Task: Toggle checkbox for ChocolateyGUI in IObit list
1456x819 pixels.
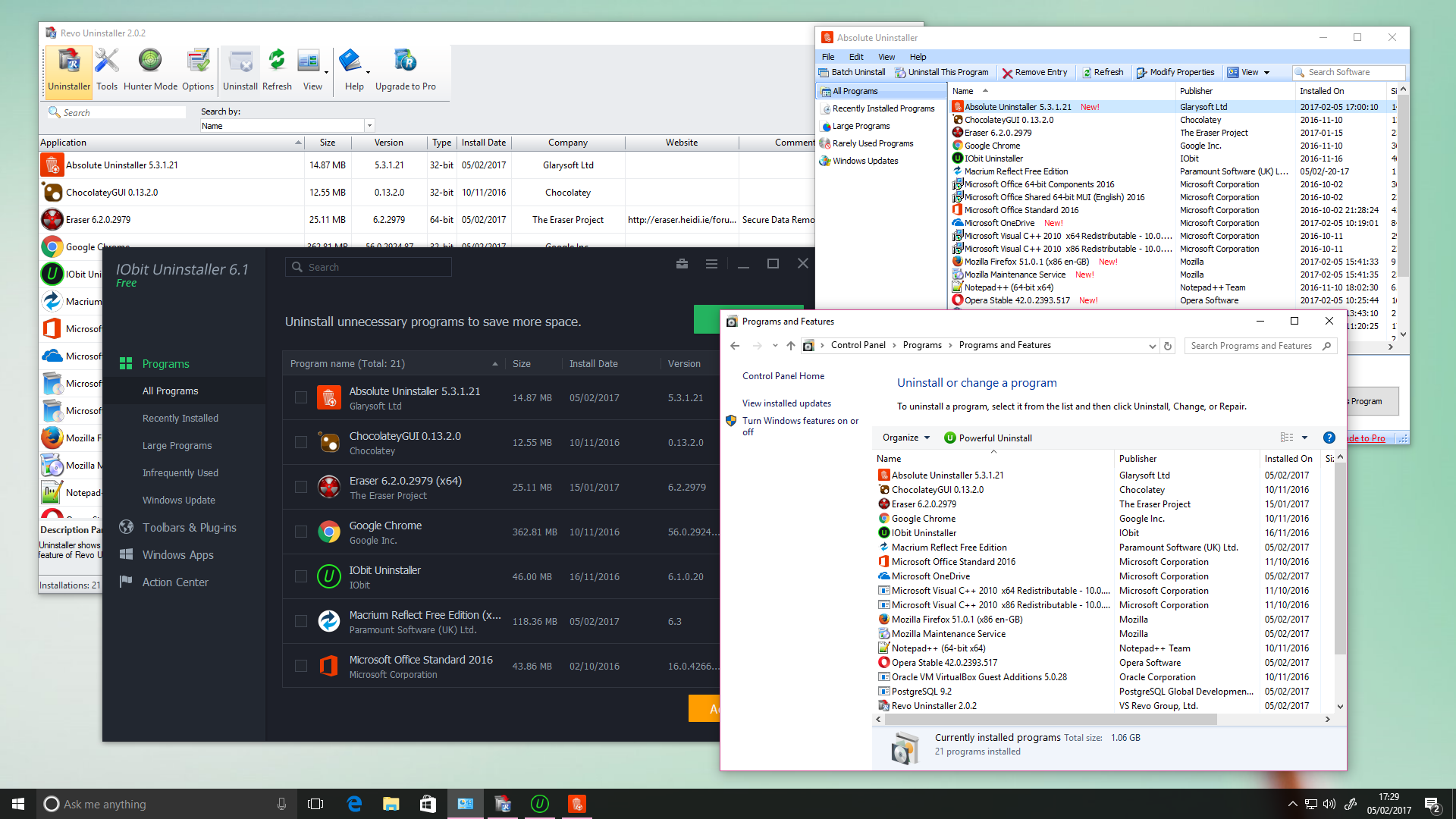Action: (x=300, y=442)
